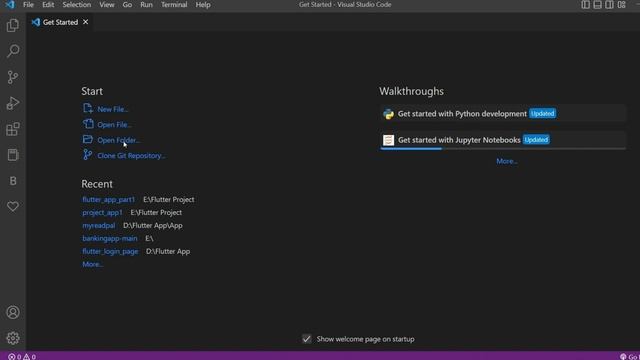
Task: Open recent project project_app1
Action: click(102, 213)
